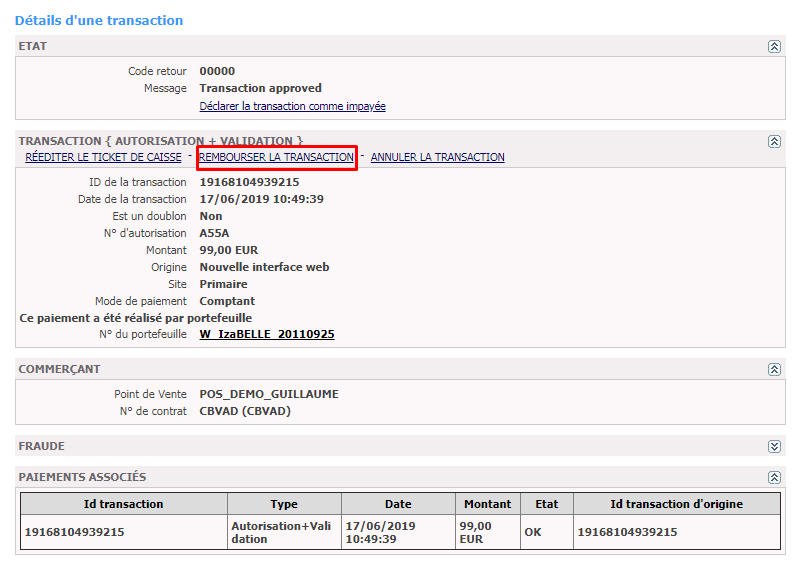Click site value Primaire
This screenshot has width=803, height=581.
[x=223, y=284]
